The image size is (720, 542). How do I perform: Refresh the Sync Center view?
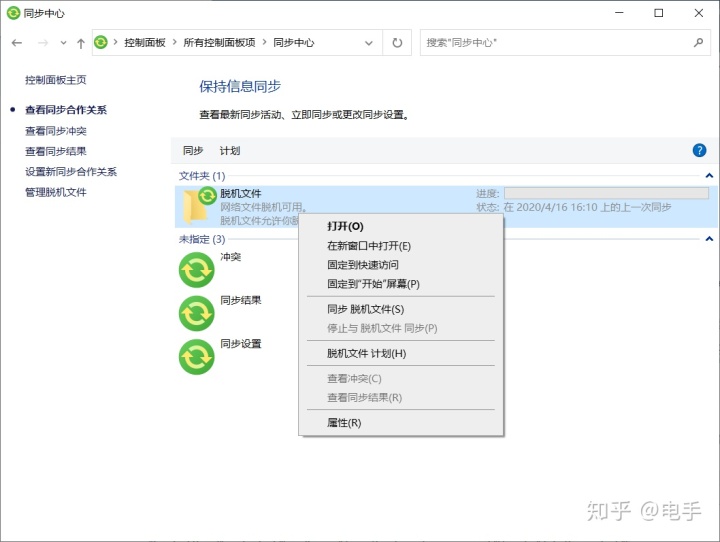point(397,43)
